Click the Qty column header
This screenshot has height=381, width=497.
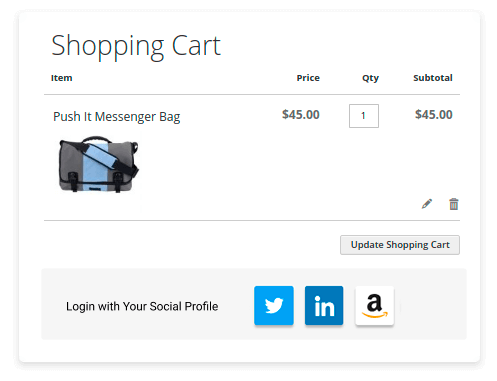[x=370, y=78]
